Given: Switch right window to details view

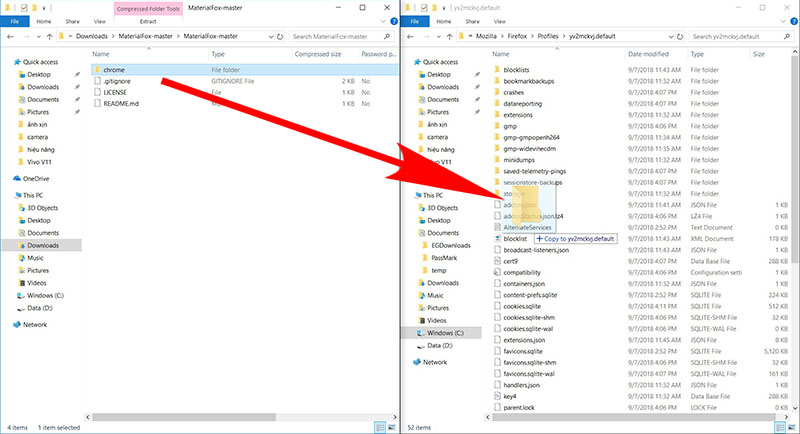Looking at the screenshot, I should (x=780, y=427).
